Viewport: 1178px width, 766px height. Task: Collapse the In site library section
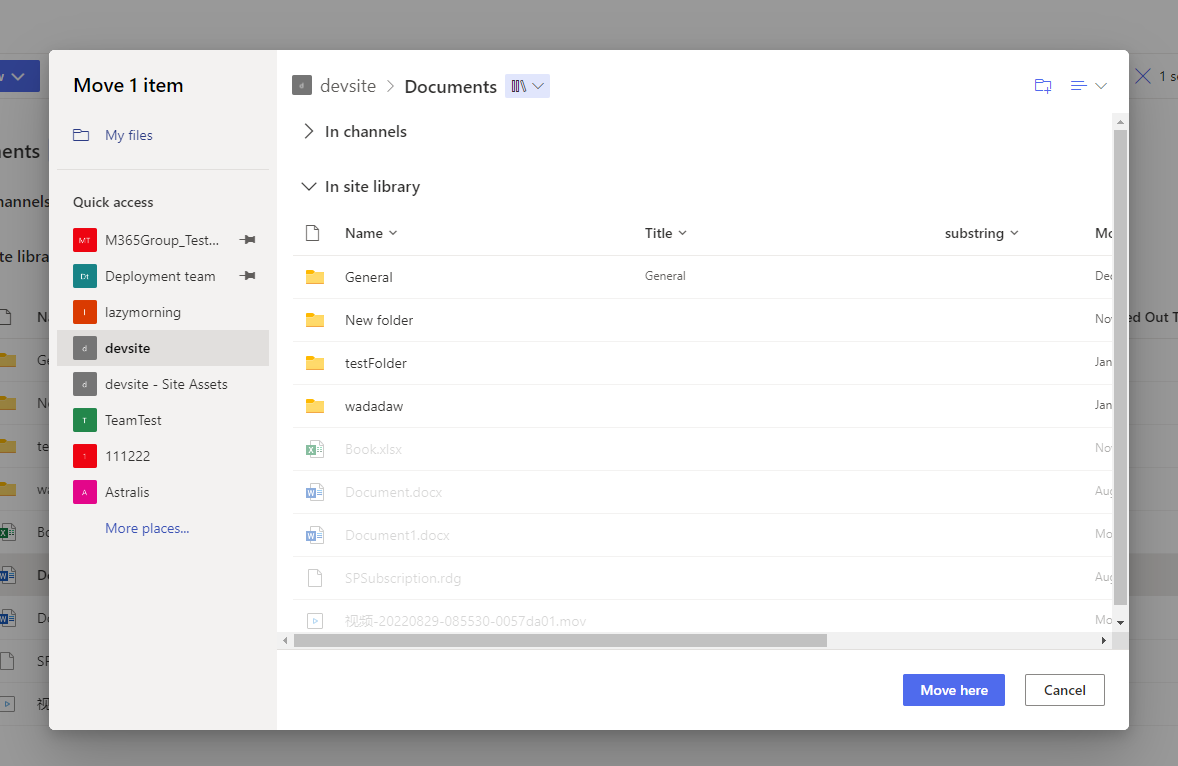click(x=309, y=186)
